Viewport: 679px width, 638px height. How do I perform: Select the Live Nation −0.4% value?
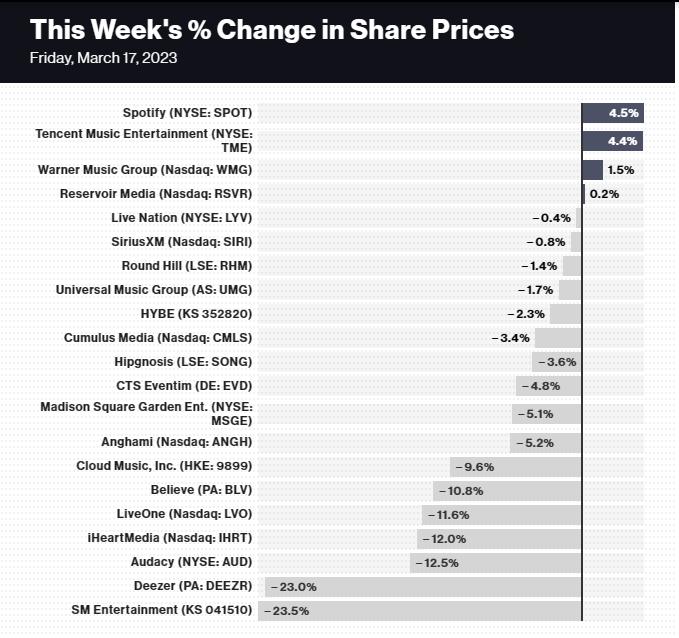(551, 218)
